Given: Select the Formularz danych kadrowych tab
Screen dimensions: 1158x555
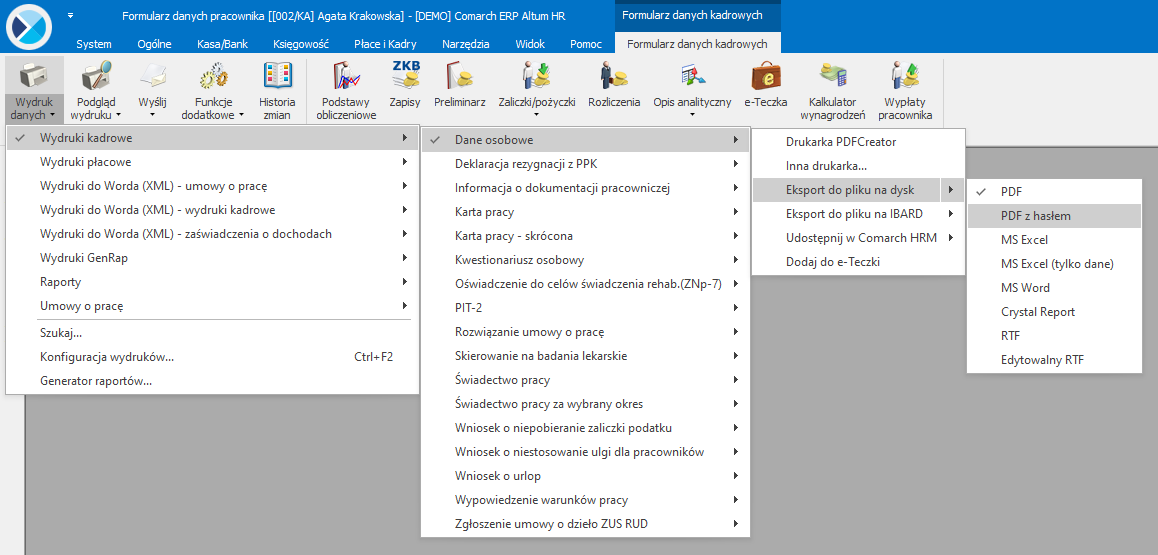Looking at the screenshot, I should (697, 44).
